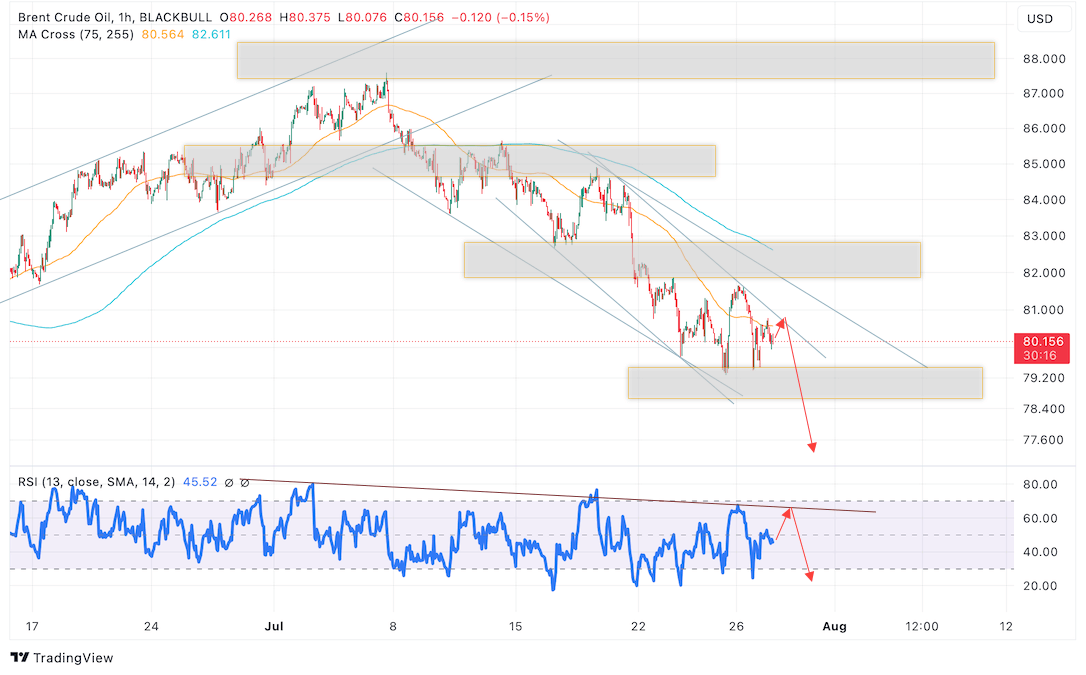Click the Aug label on the time axis
Image resolution: width=1086 pixels, height=675 pixels.
[x=834, y=627]
